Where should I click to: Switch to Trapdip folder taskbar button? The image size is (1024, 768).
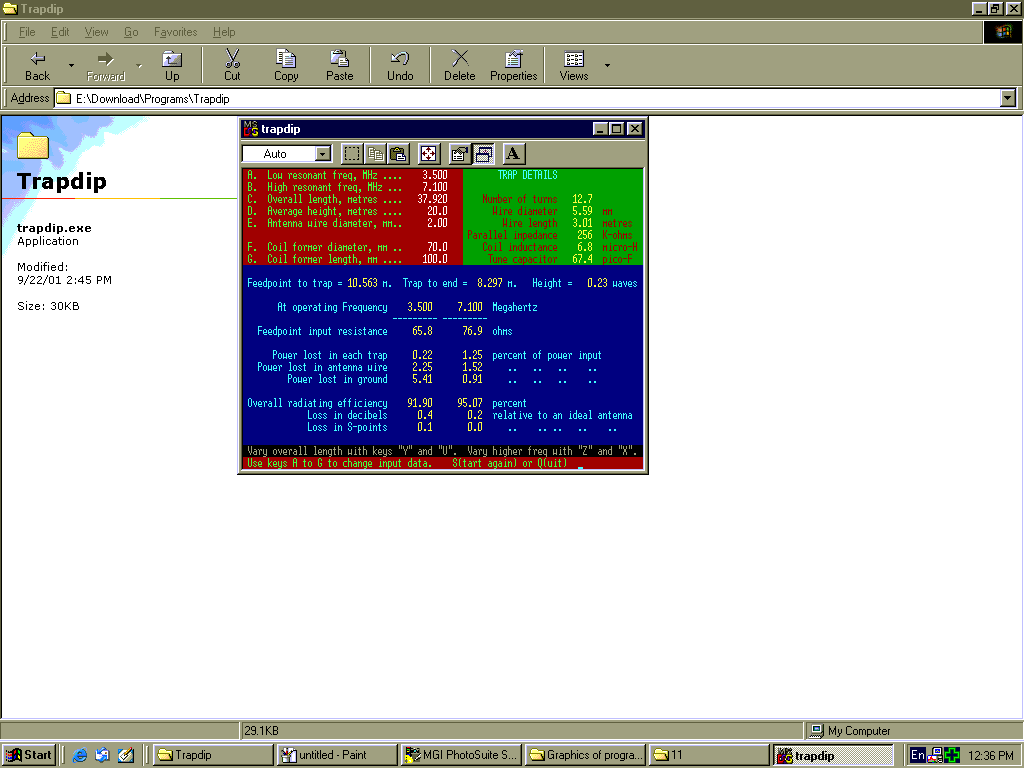click(213, 755)
